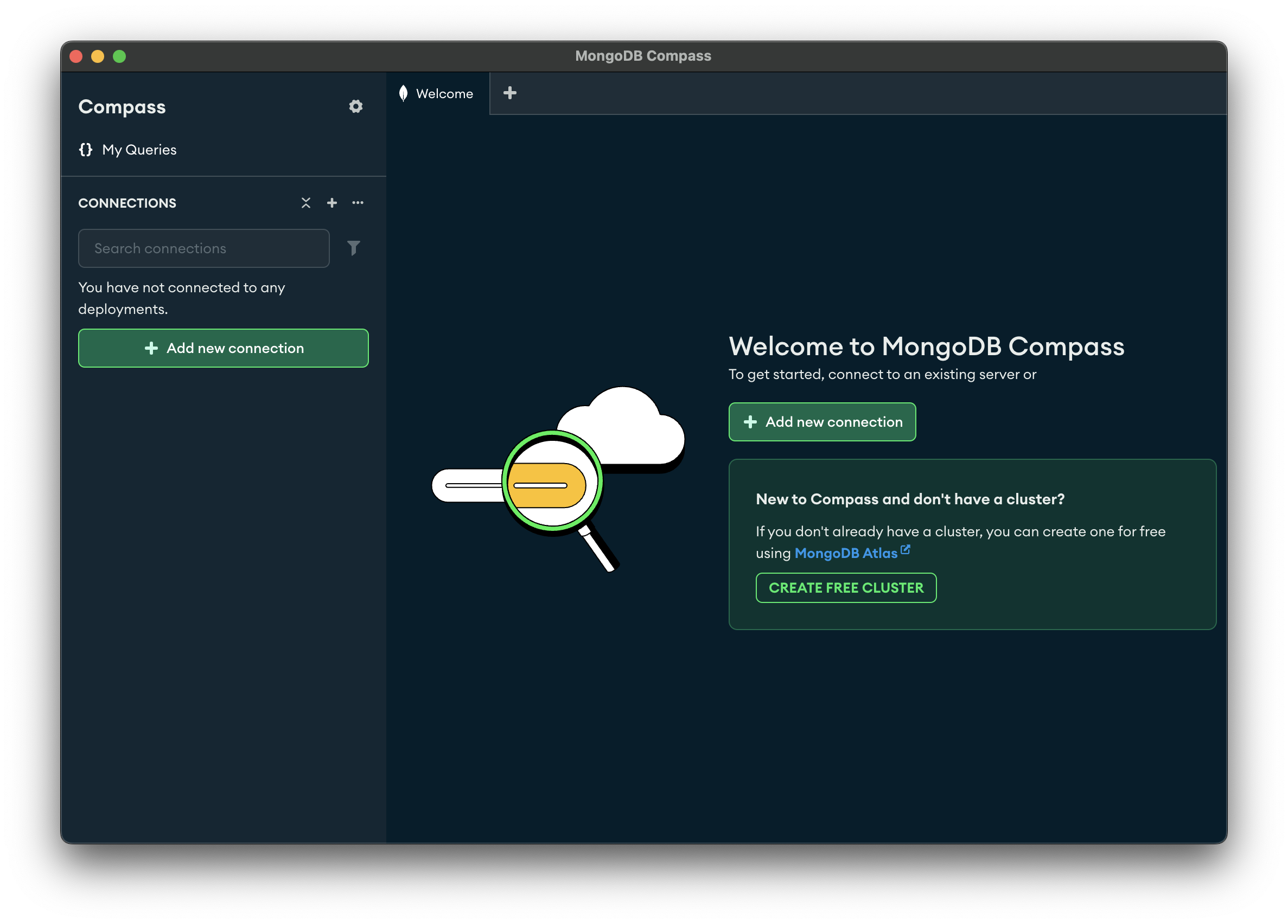Screen dimensions: 1288x924
Task: Open a new tab with plus
Action: pyautogui.click(x=510, y=93)
